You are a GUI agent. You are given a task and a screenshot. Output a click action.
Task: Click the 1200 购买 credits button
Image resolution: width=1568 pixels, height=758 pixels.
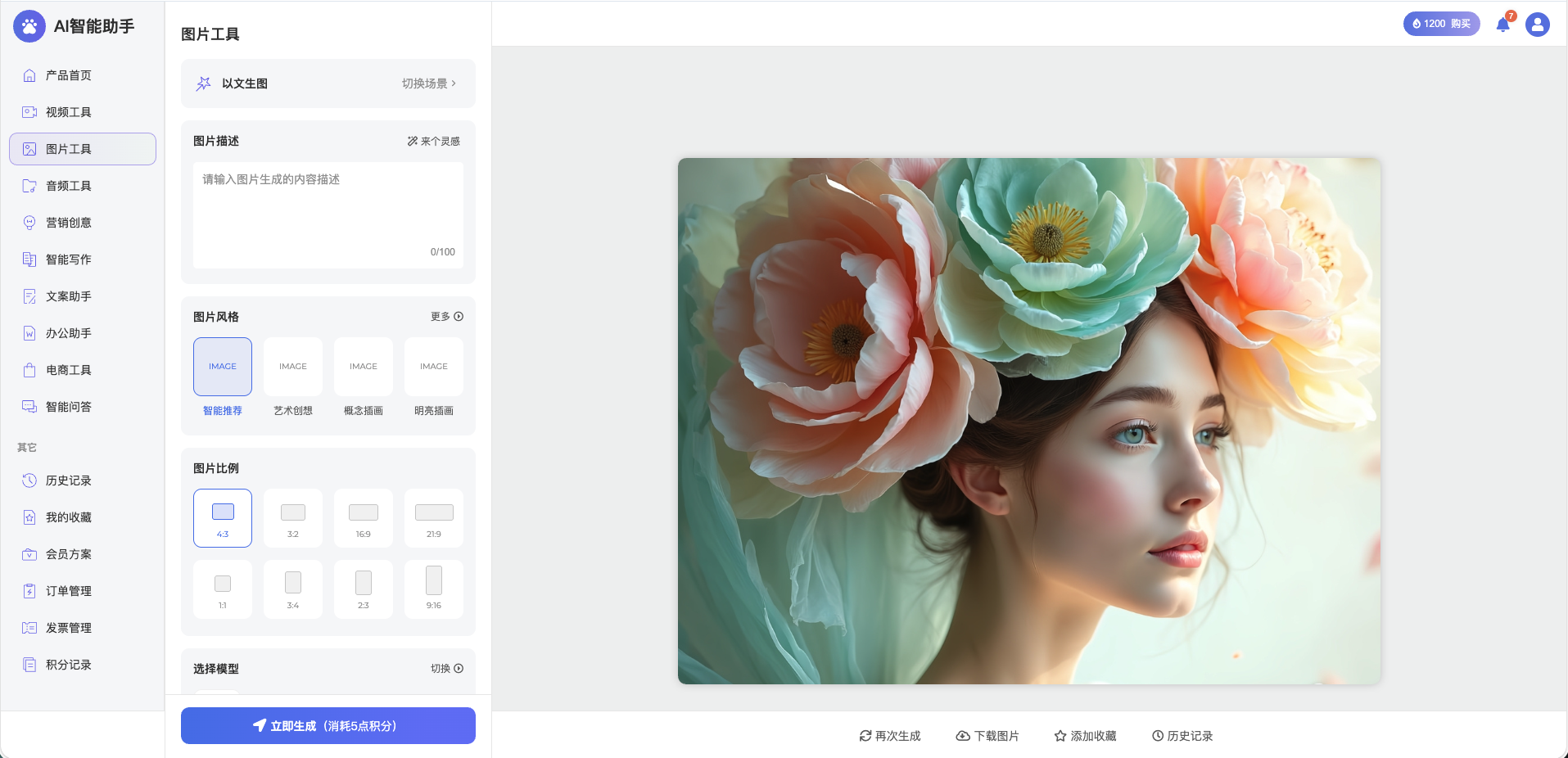click(x=1441, y=24)
